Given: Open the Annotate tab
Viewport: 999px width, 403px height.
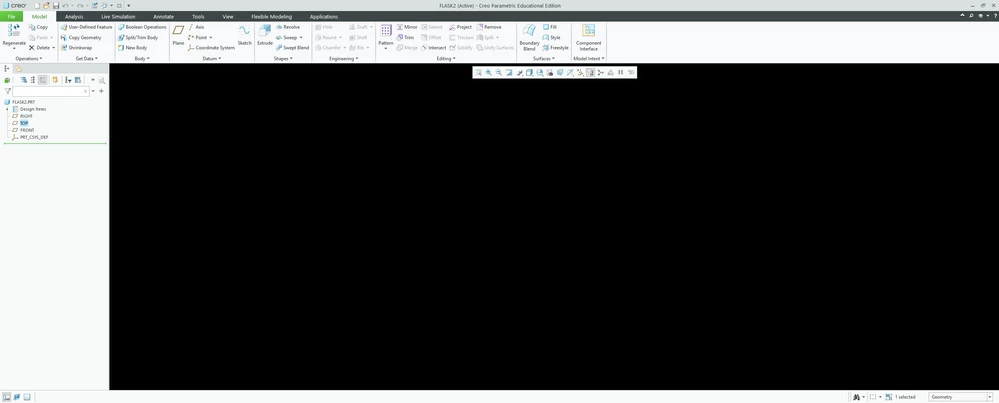Looking at the screenshot, I should tap(164, 17).
